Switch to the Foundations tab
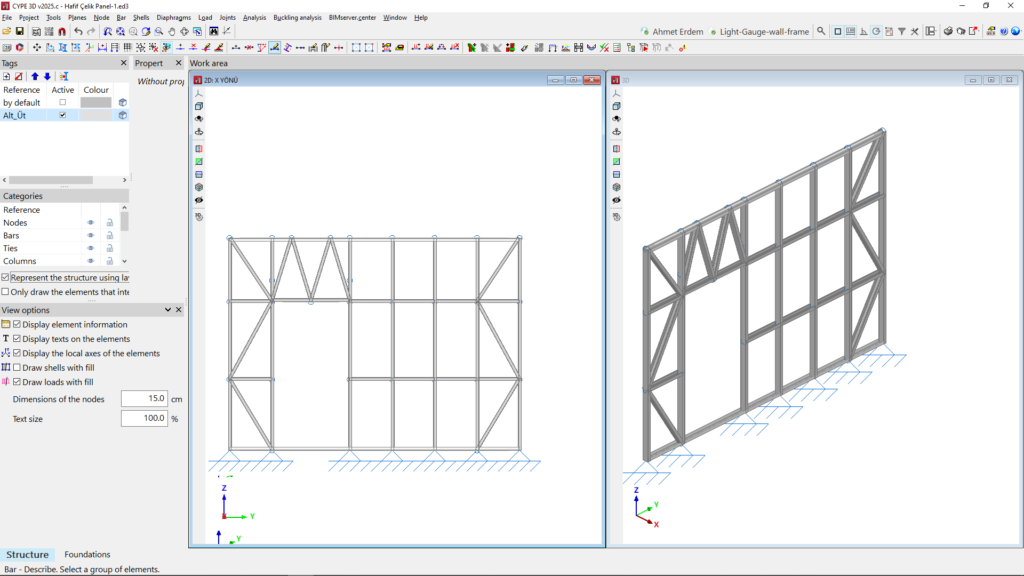The width and height of the screenshot is (1024, 576). point(87,554)
